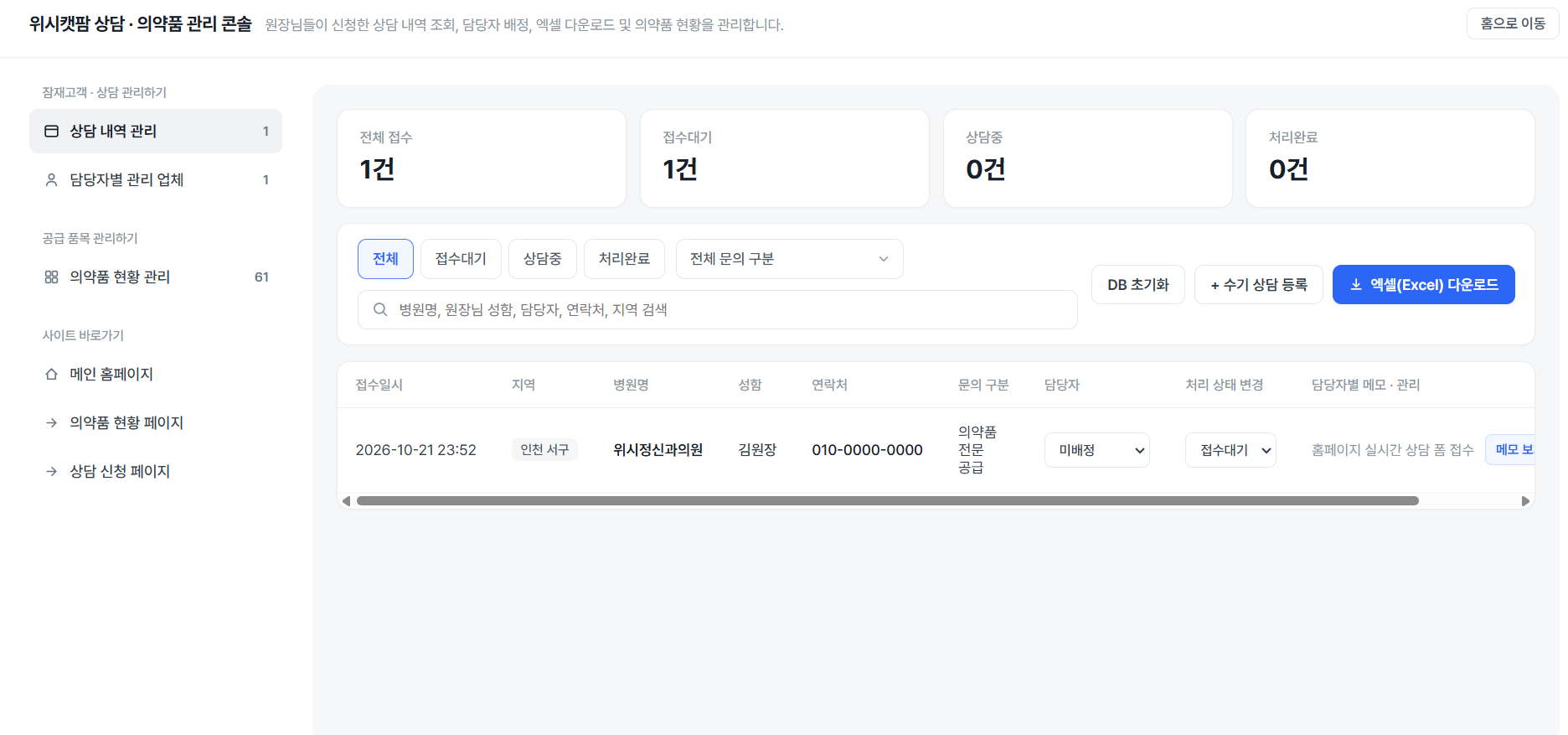This screenshot has width=1568, height=735.
Task: Select the 전체 filter tab
Action: [385, 259]
